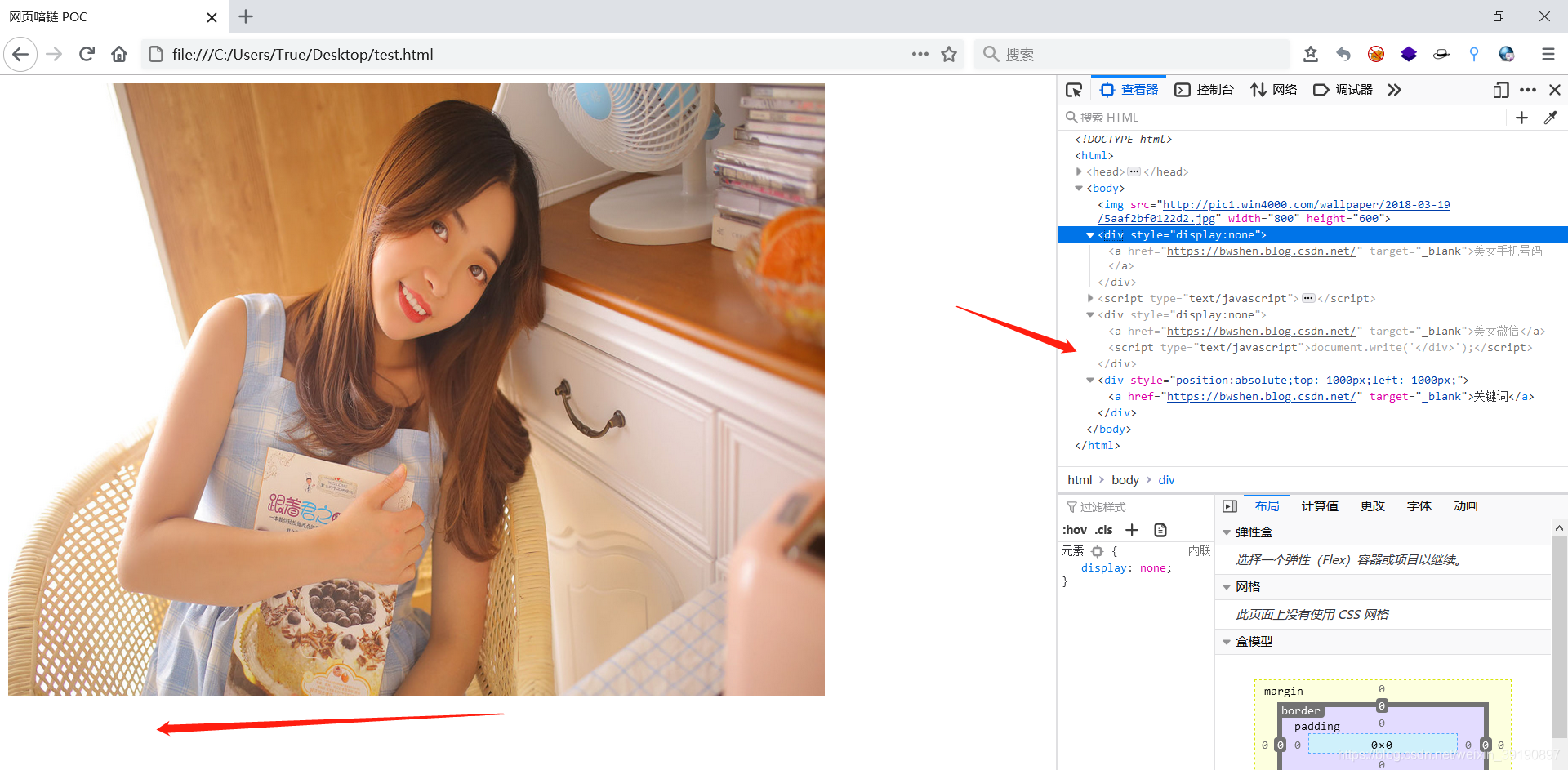Select html in the breadcrumb
Image resolution: width=1568 pixels, height=770 pixels.
(x=1080, y=480)
